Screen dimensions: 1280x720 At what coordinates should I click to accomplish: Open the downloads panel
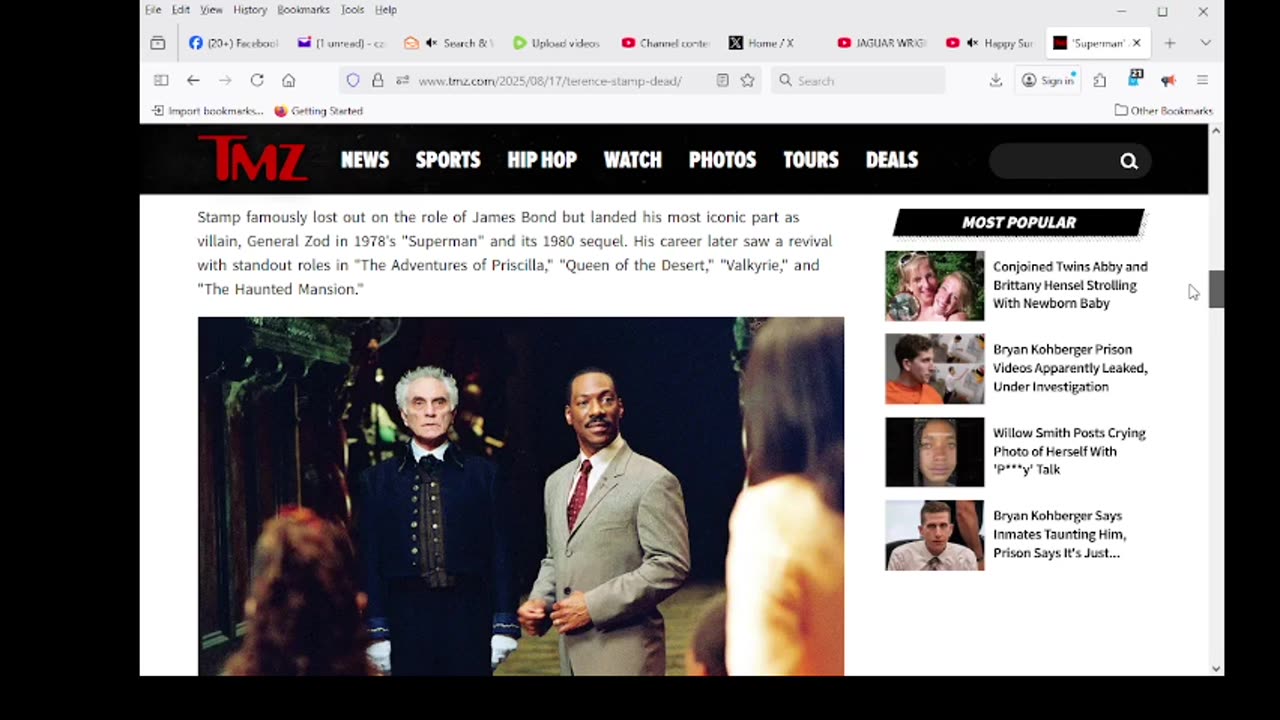tap(995, 81)
